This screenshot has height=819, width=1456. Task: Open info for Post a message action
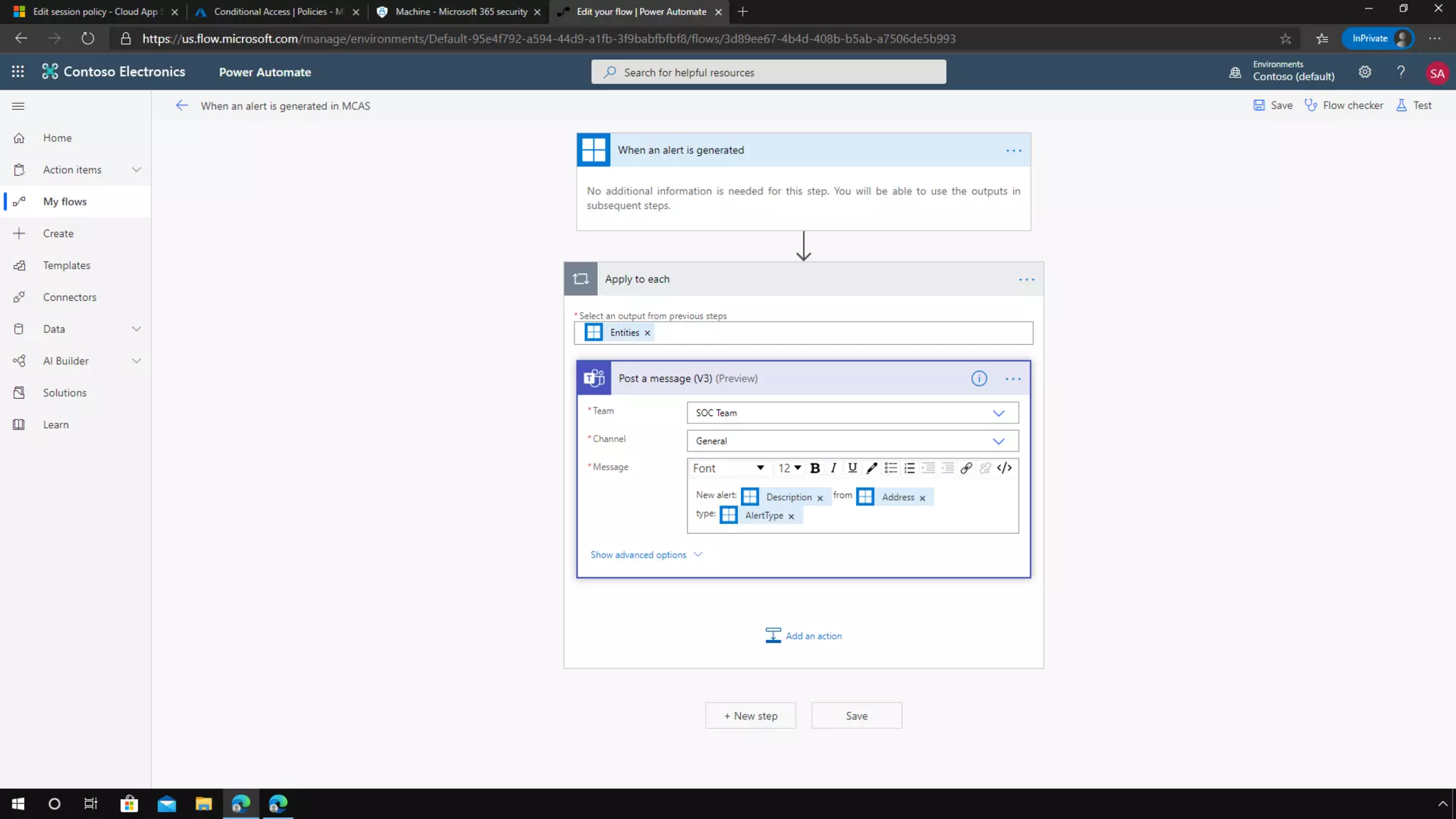coord(979,379)
